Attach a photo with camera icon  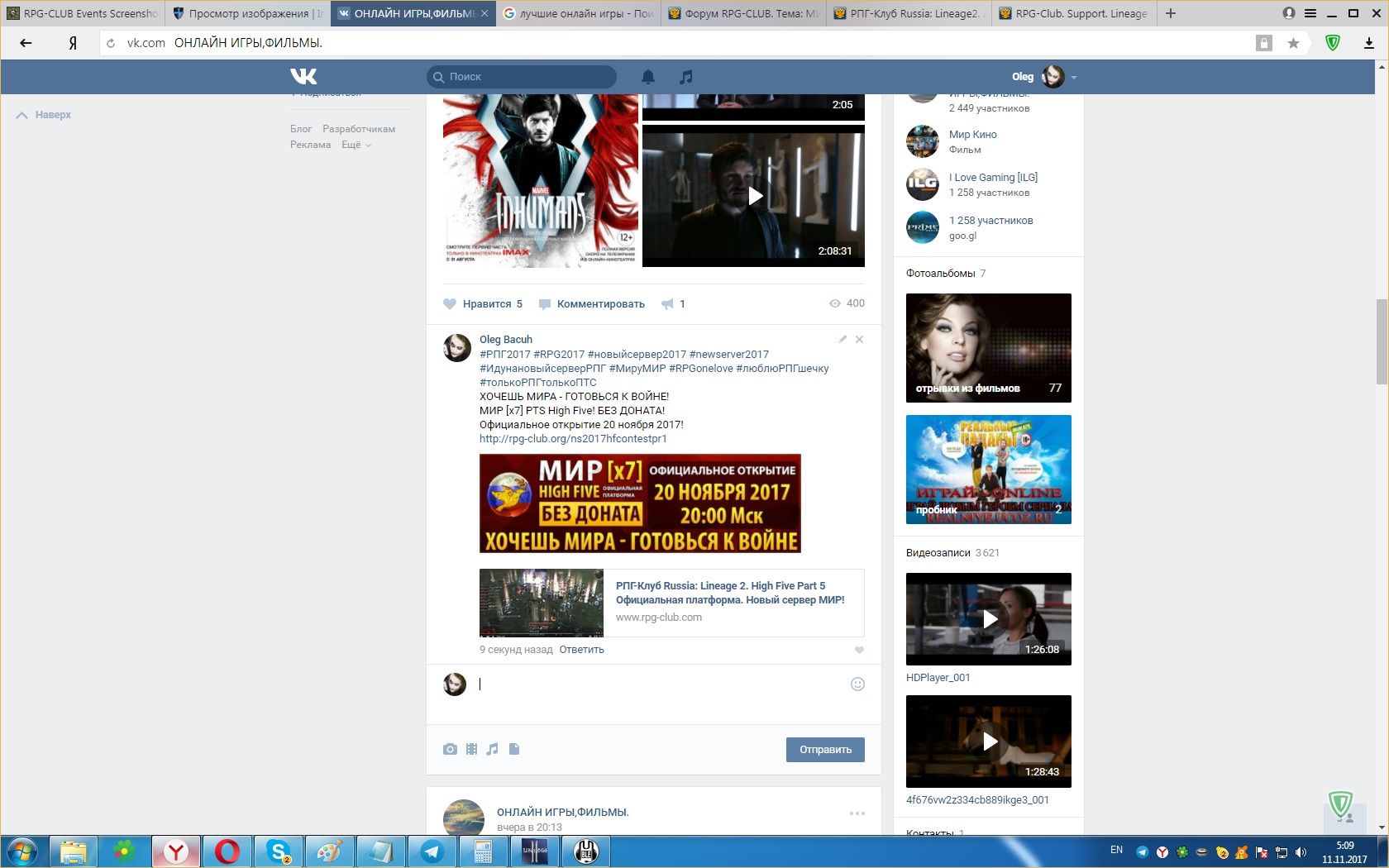tap(450, 749)
